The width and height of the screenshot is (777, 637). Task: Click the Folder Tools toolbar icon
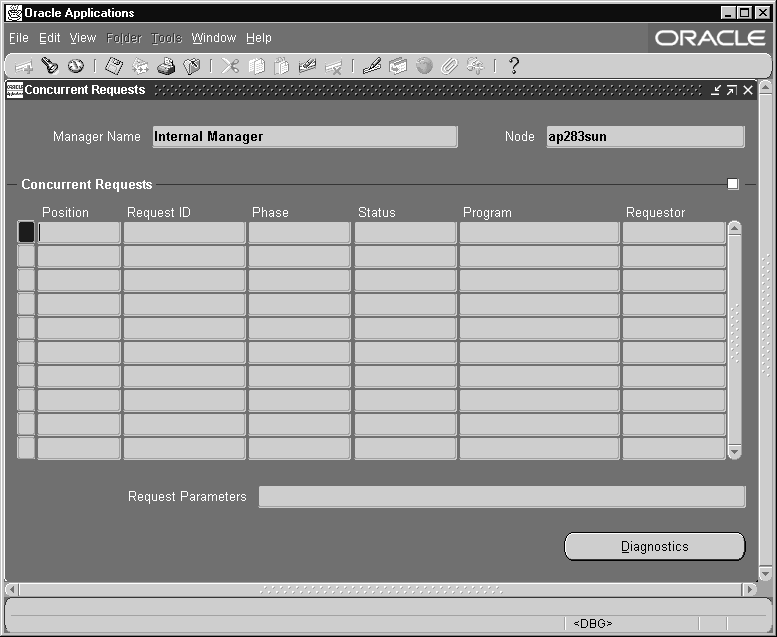coord(476,66)
